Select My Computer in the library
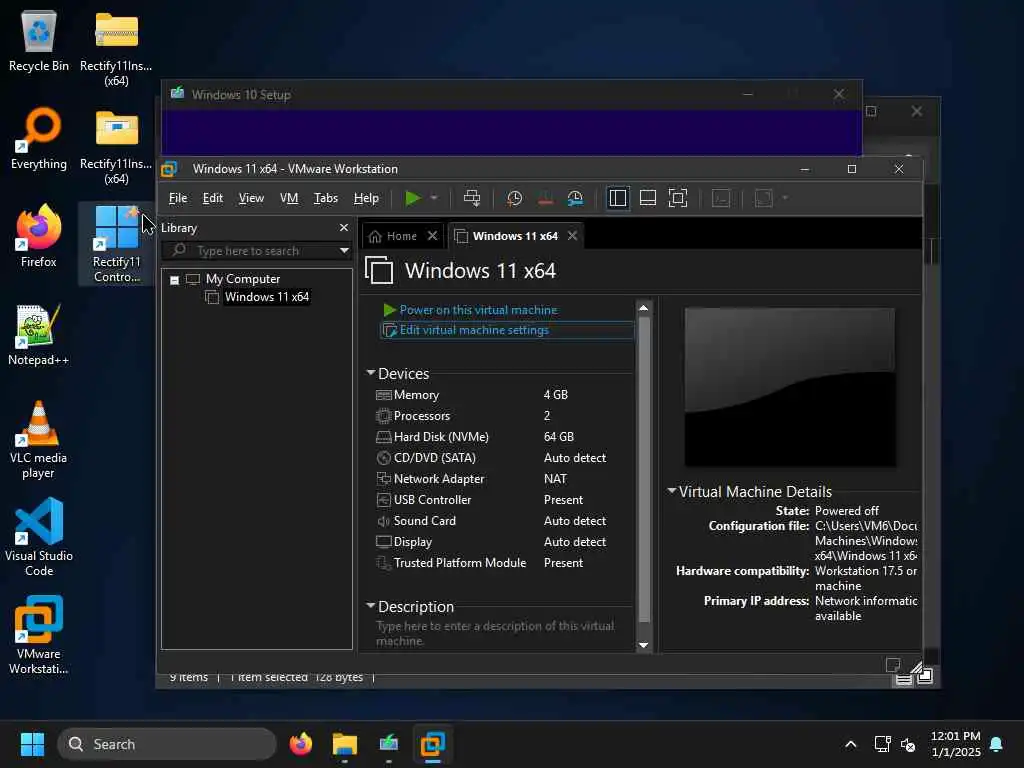 pyautogui.click(x=242, y=279)
